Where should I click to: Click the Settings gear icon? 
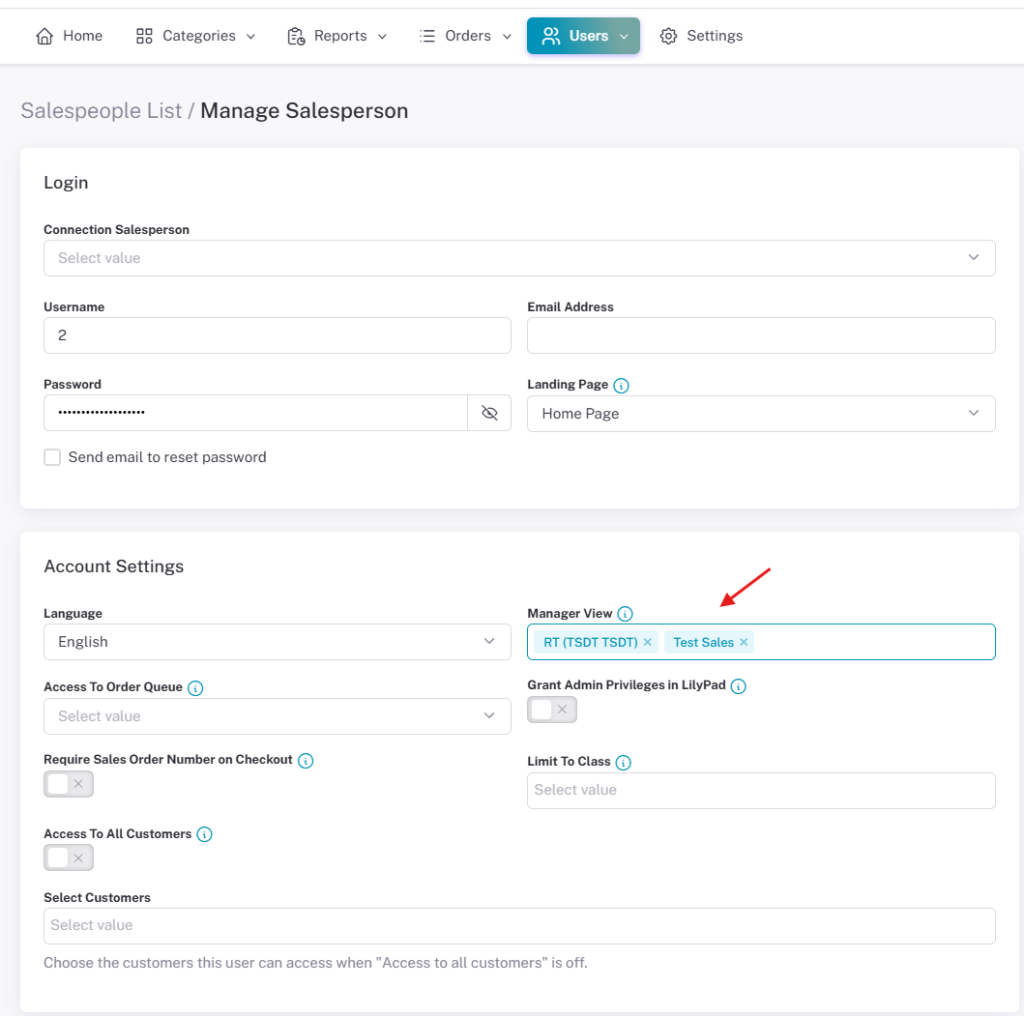tap(668, 36)
